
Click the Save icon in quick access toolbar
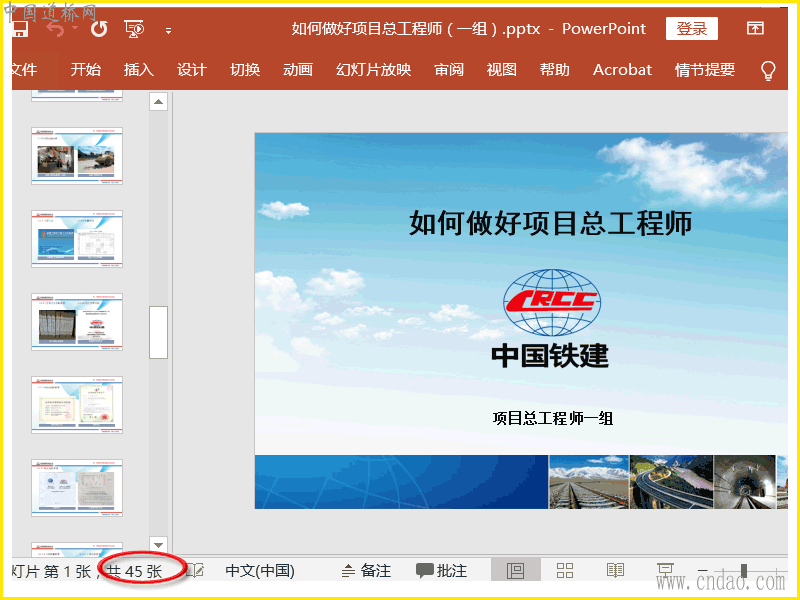point(20,29)
